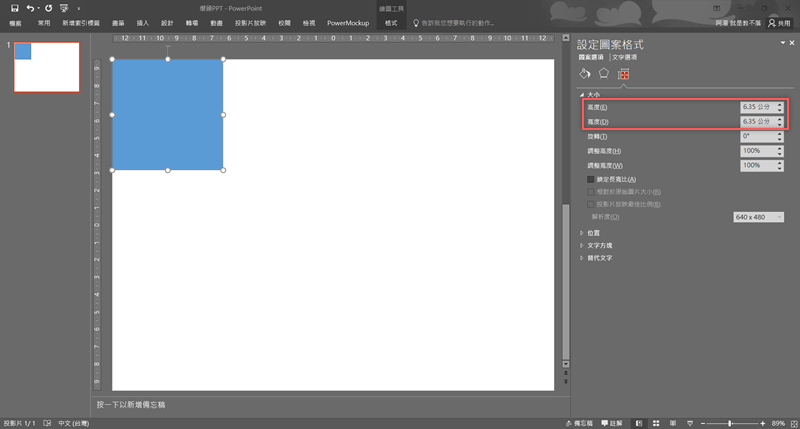This screenshot has height=429, width=800.
Task: Select slide 1 thumbnail
Action: [46, 67]
